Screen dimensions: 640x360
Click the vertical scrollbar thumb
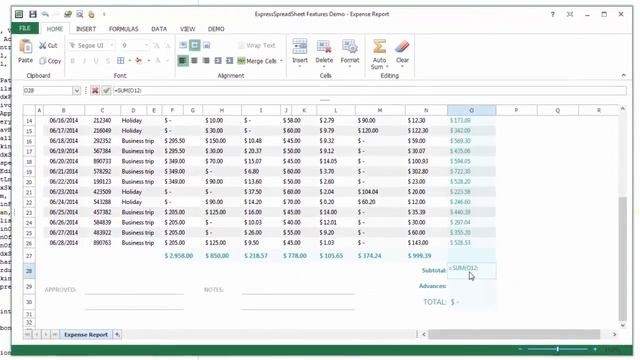tap(622, 258)
